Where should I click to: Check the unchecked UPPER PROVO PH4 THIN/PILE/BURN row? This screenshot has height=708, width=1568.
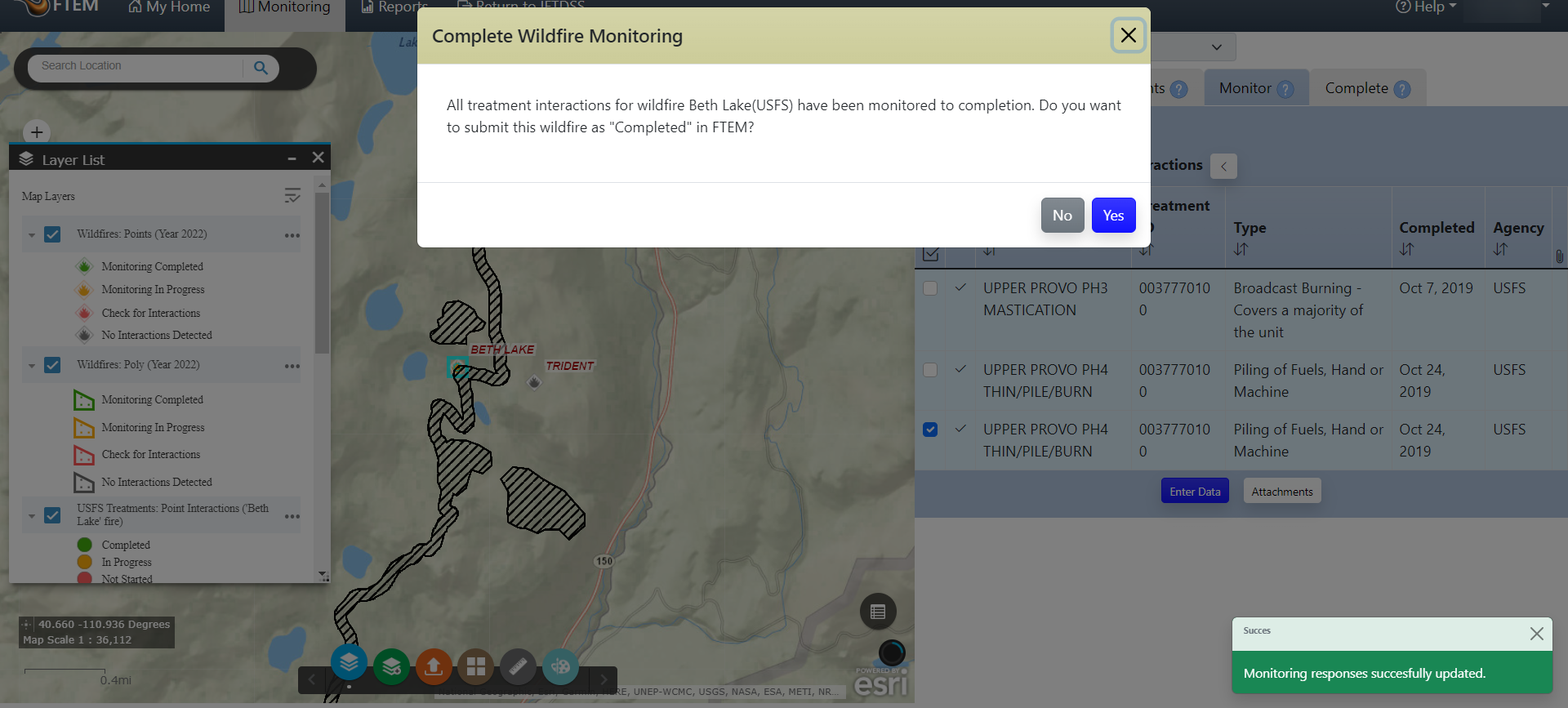pos(930,370)
